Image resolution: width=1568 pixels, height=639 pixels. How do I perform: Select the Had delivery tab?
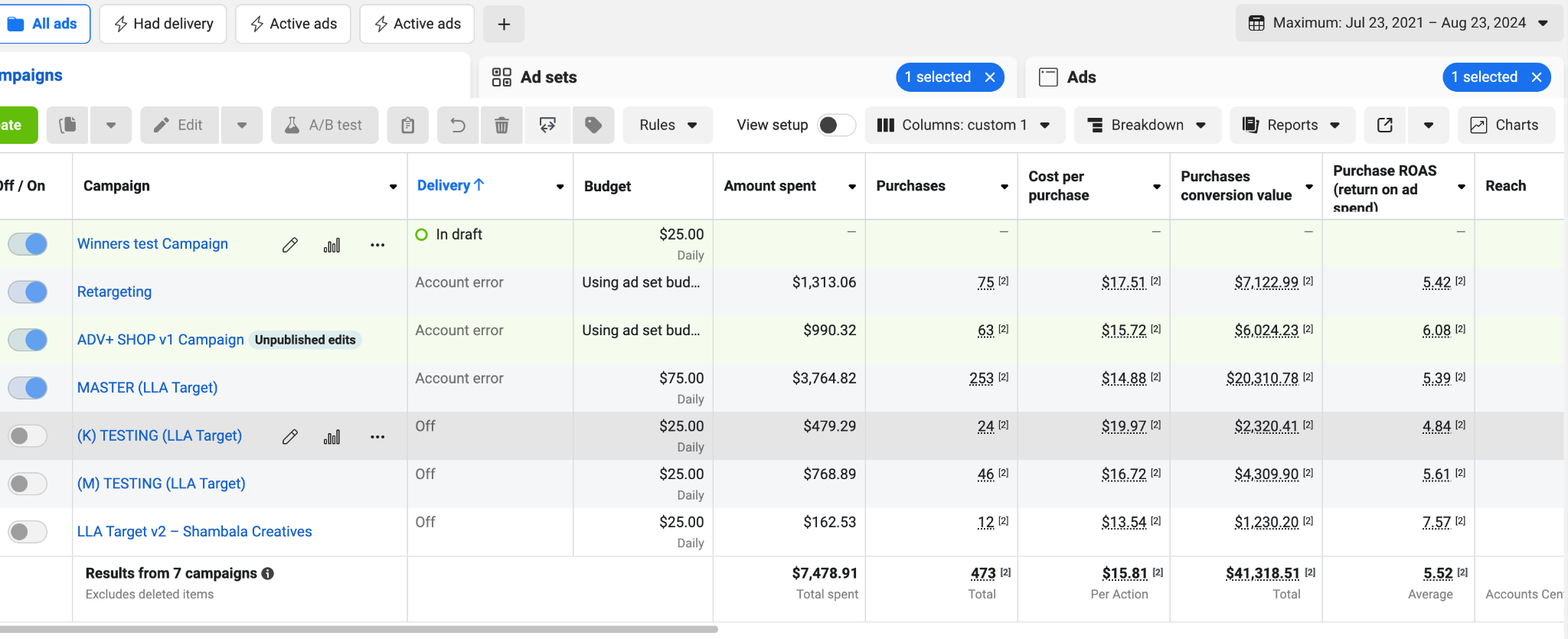tap(163, 24)
